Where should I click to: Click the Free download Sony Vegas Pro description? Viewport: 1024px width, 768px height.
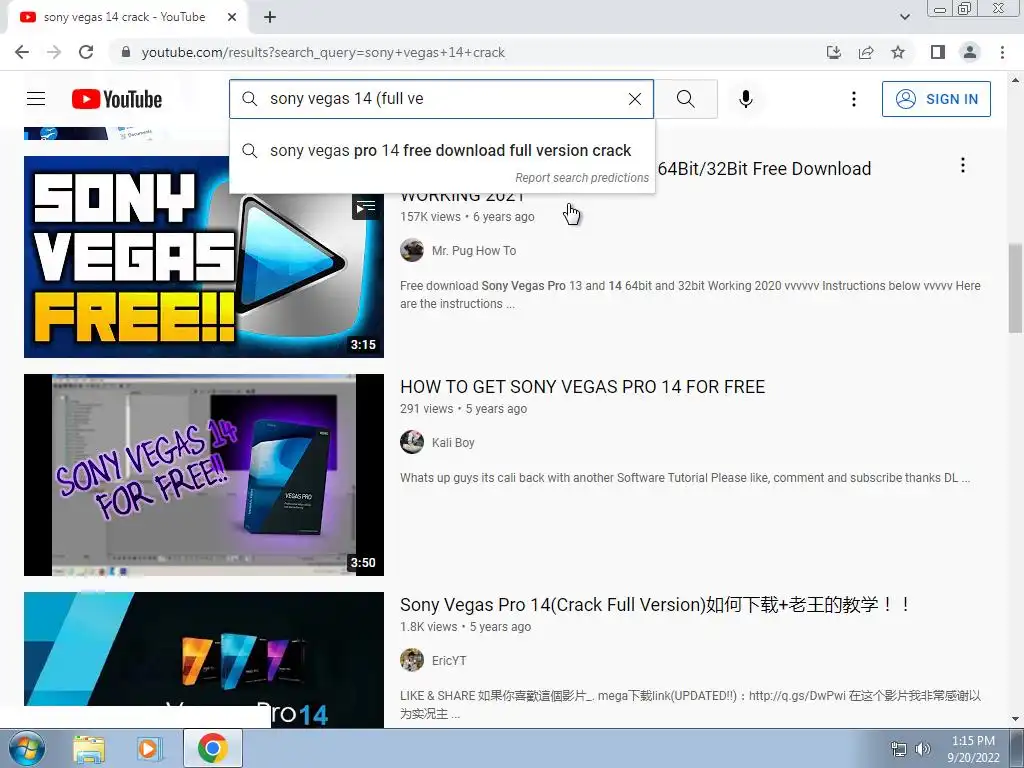coord(690,295)
